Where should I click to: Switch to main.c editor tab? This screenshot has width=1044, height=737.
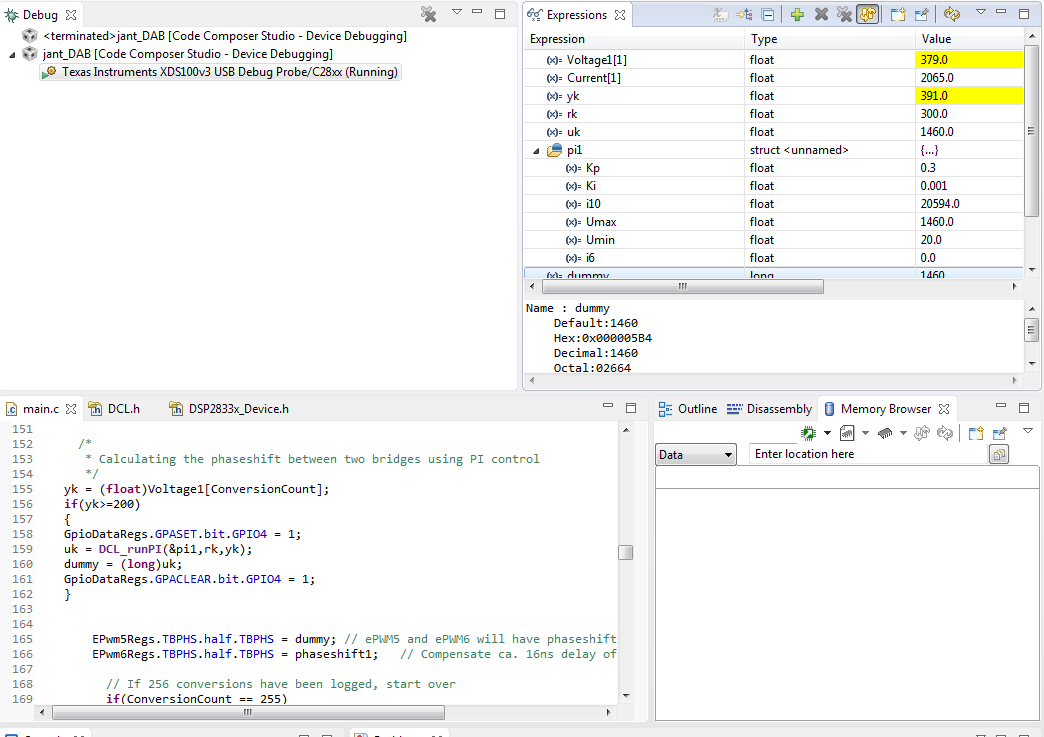click(41, 409)
